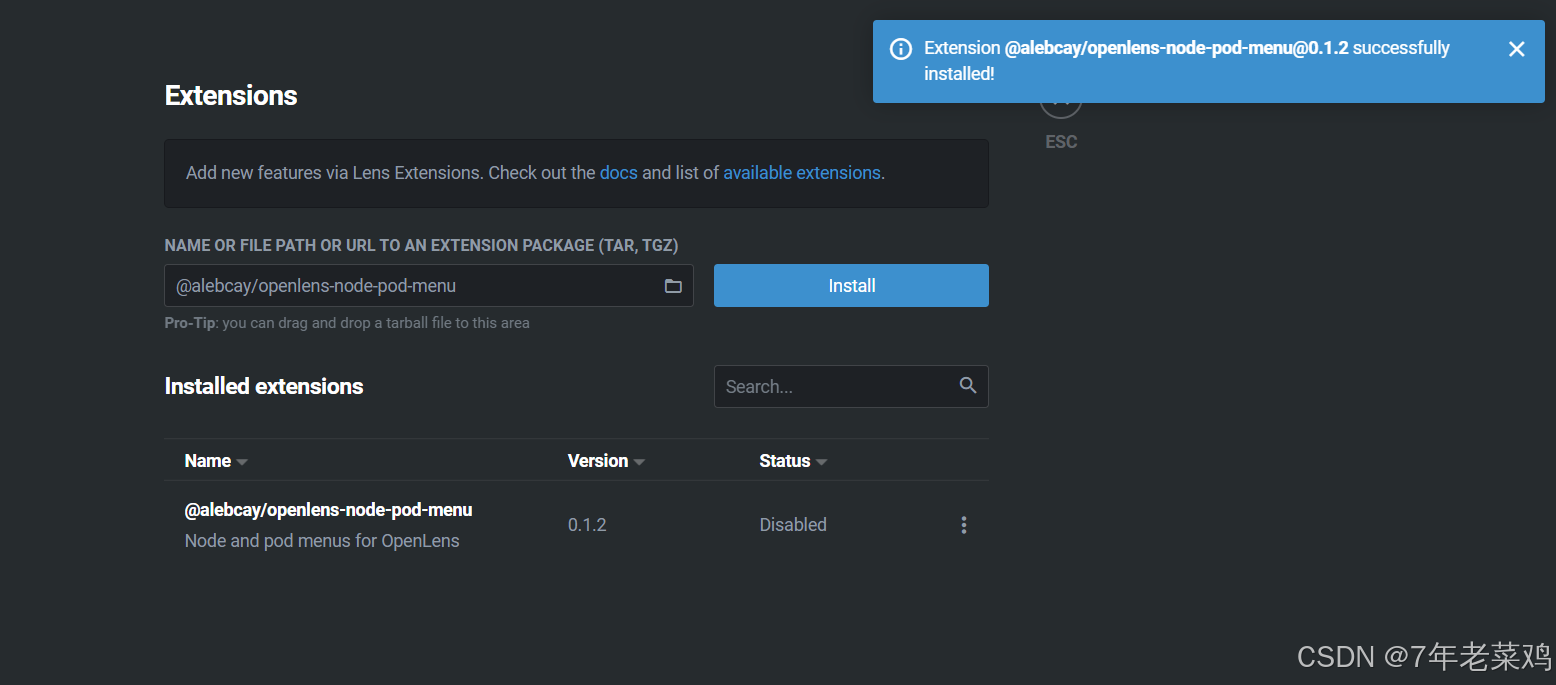Click the Pro-Tip drag and drop hint
The height and width of the screenshot is (685, 1556).
(x=347, y=323)
